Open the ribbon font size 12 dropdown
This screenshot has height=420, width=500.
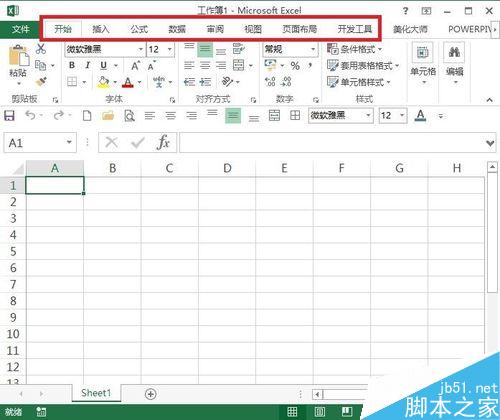170,49
